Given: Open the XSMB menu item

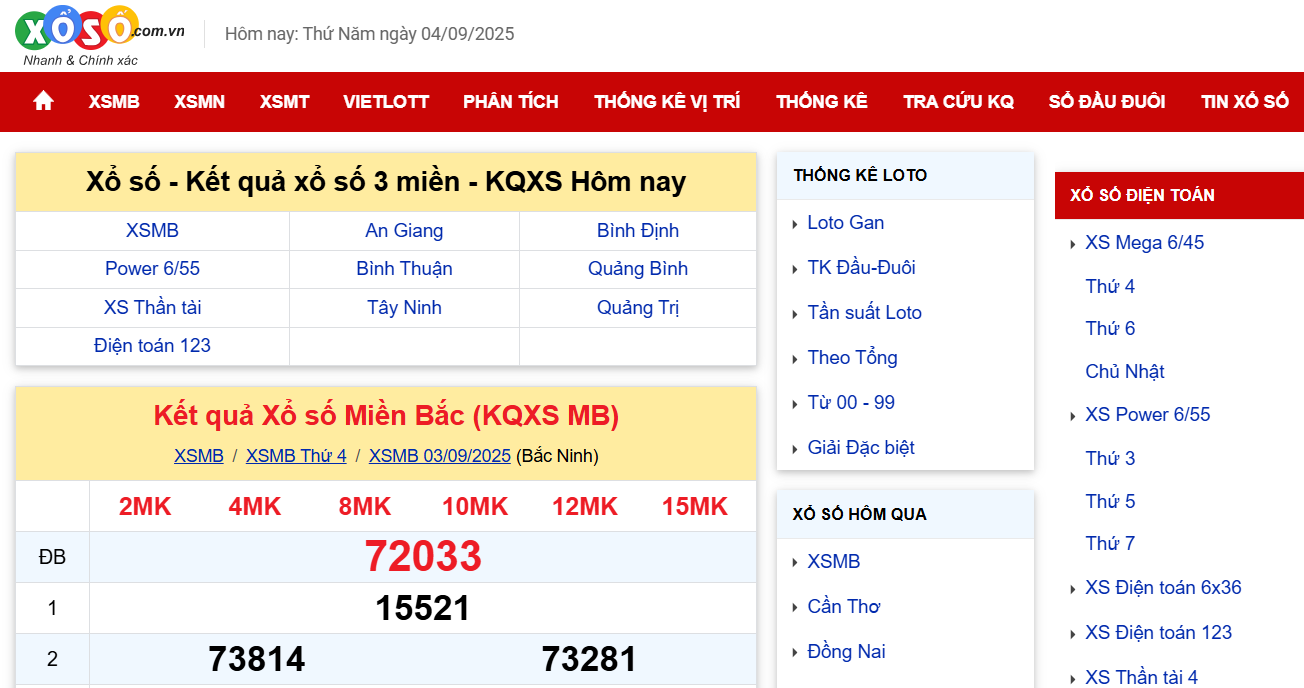Looking at the screenshot, I should (113, 101).
